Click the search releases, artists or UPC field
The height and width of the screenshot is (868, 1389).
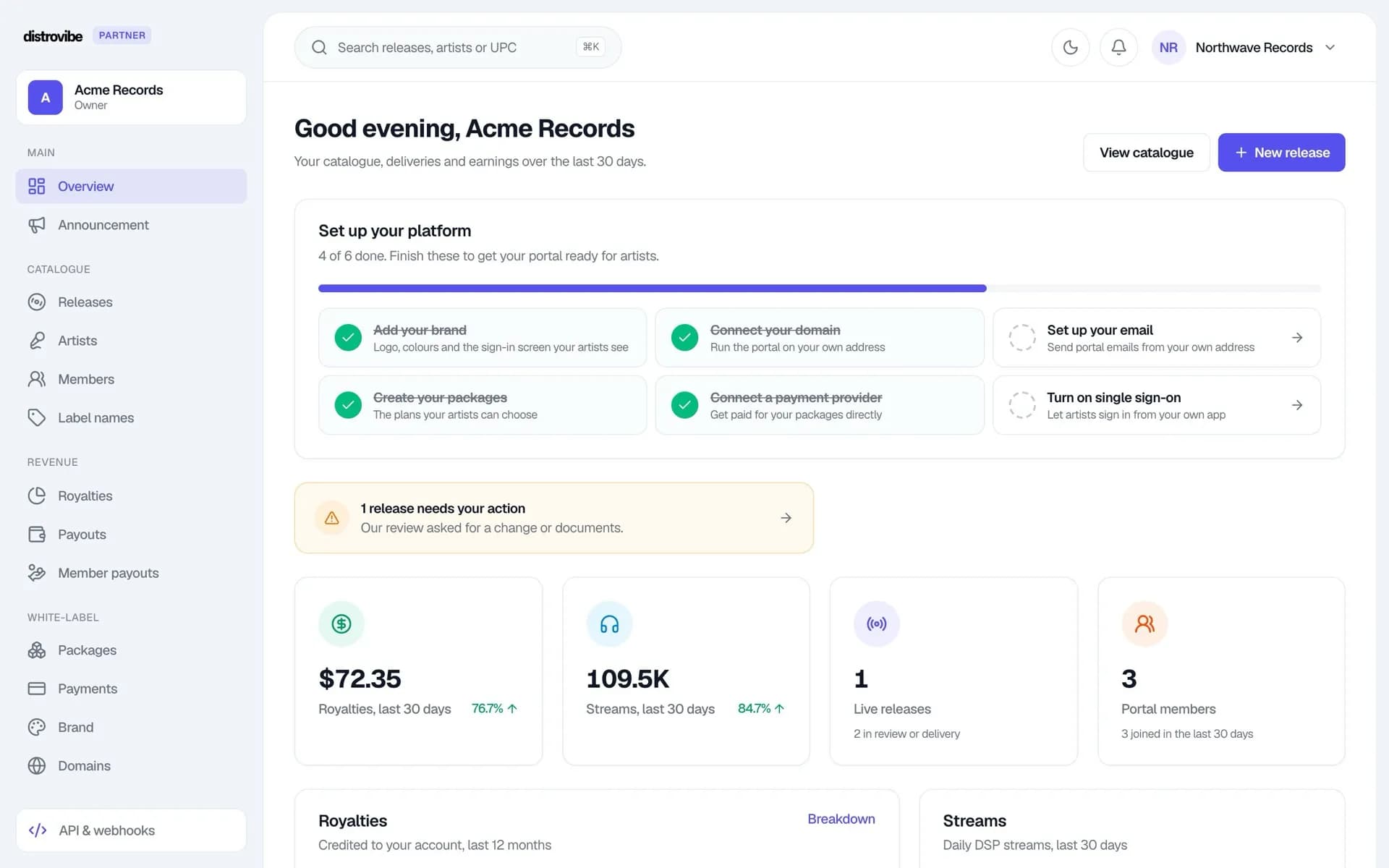click(457, 48)
